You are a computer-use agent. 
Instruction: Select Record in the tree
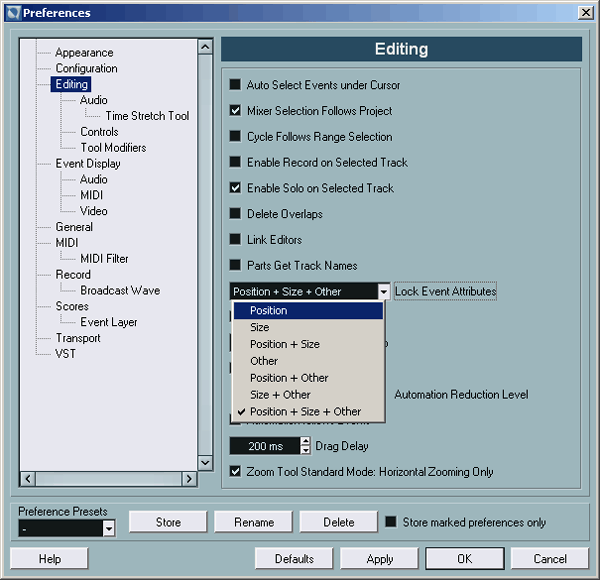click(73, 274)
